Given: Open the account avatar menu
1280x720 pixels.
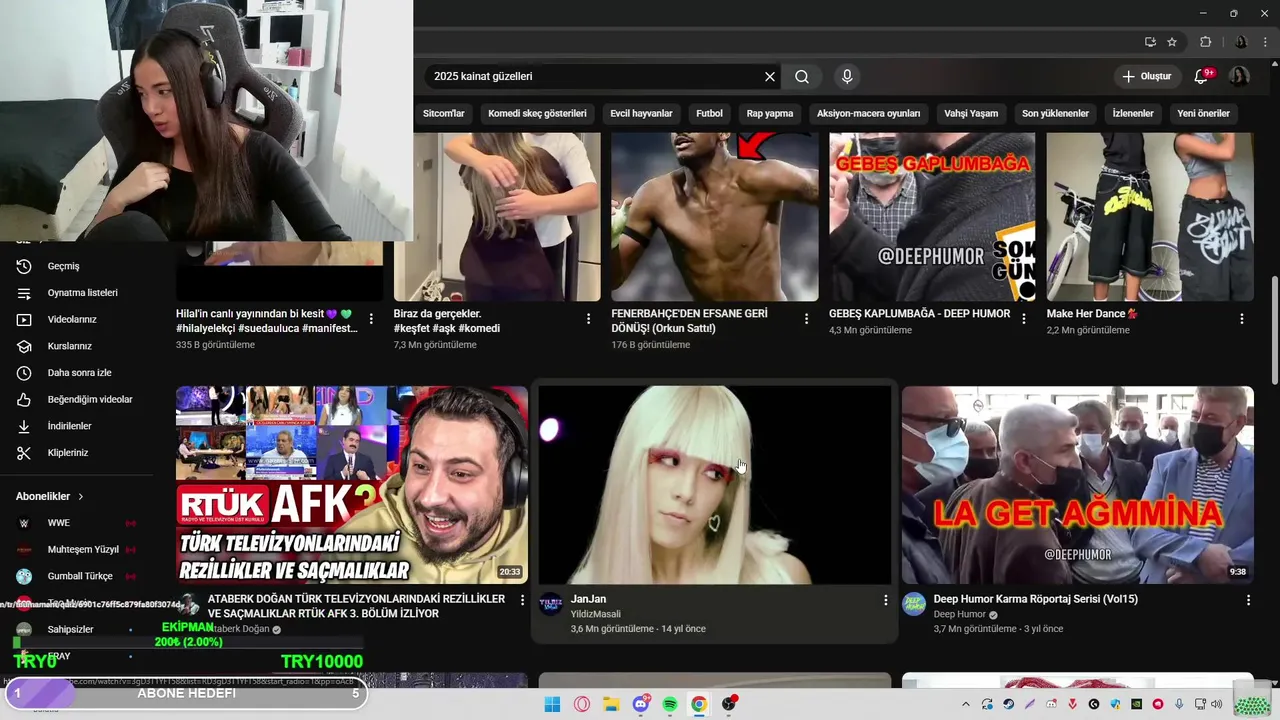Looking at the screenshot, I should click(x=1239, y=76).
